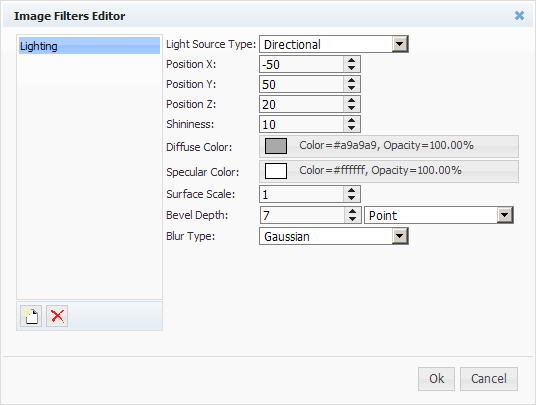Click the new filter icon
This screenshot has height=405, width=536.
(x=31, y=316)
